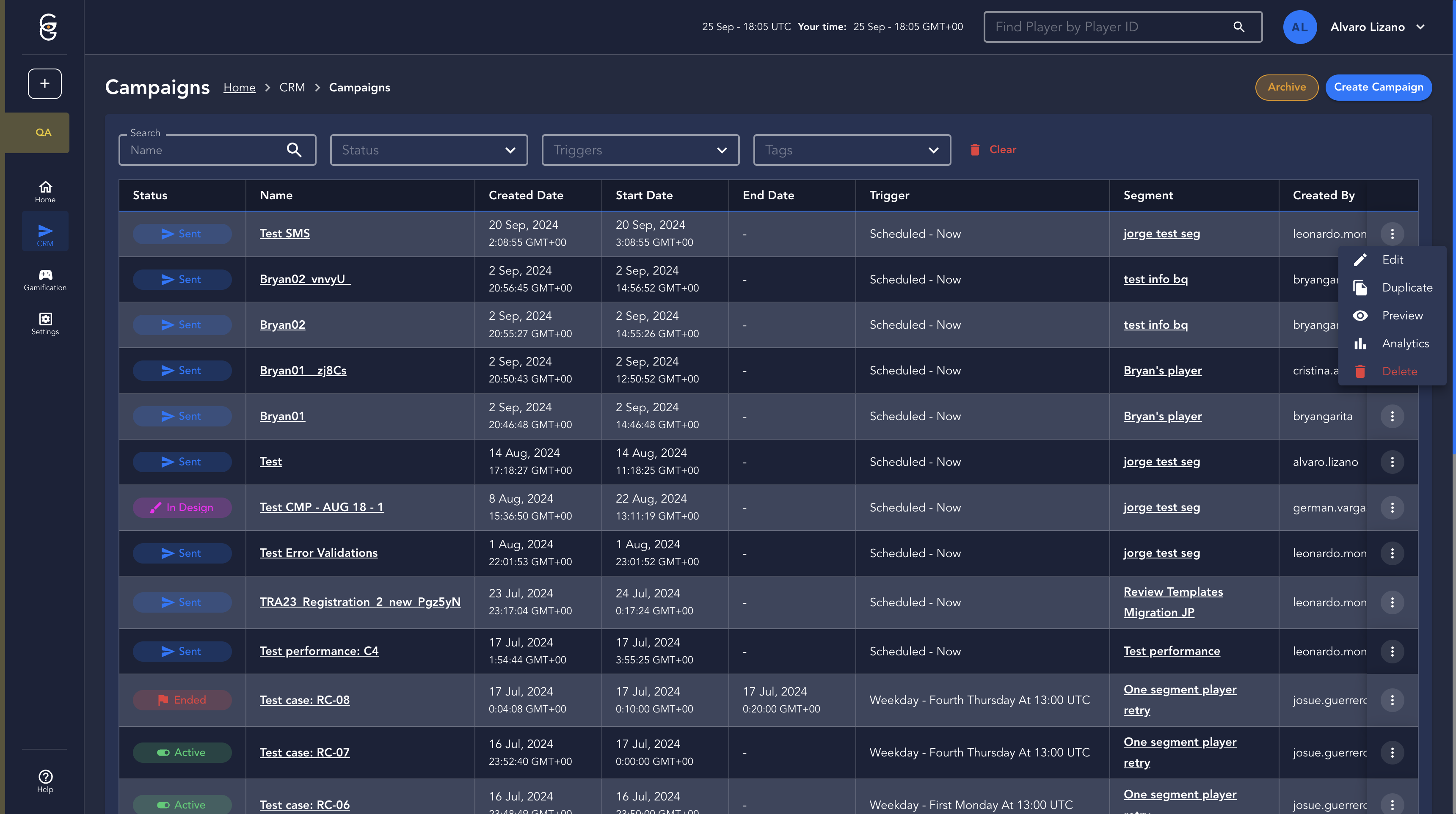Click the player ID search magnifier icon
1456x814 pixels.
pyautogui.click(x=1238, y=27)
